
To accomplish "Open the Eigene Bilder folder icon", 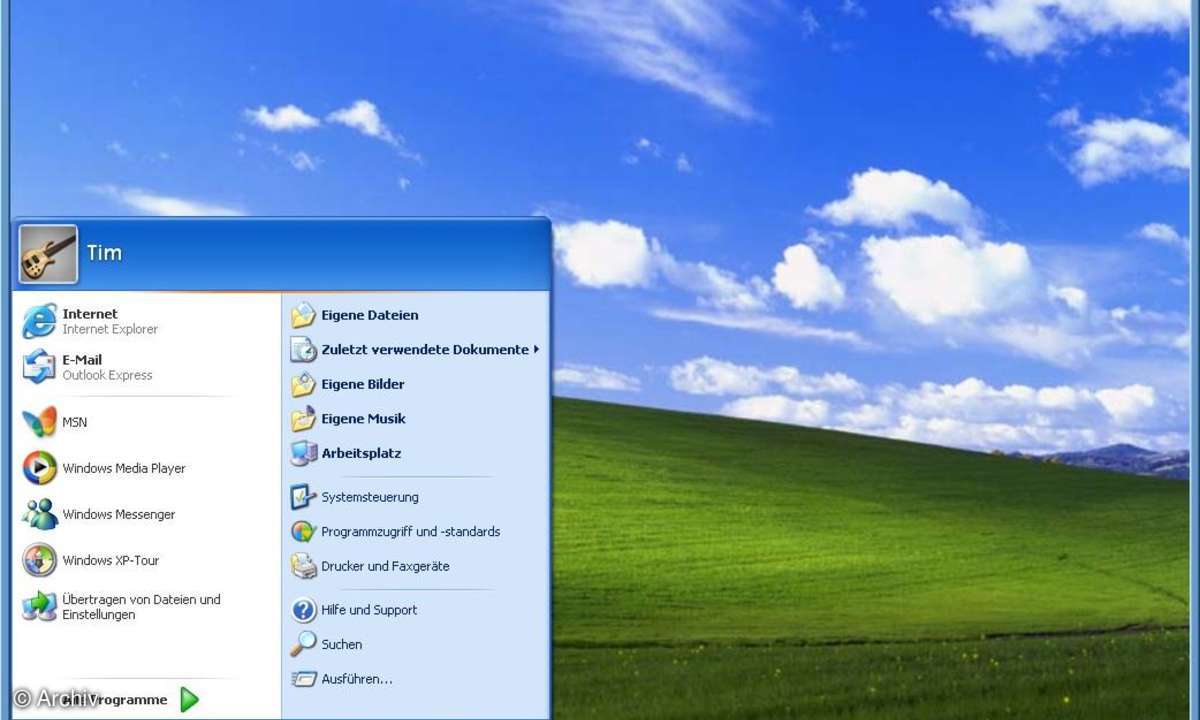I will click(x=303, y=384).
